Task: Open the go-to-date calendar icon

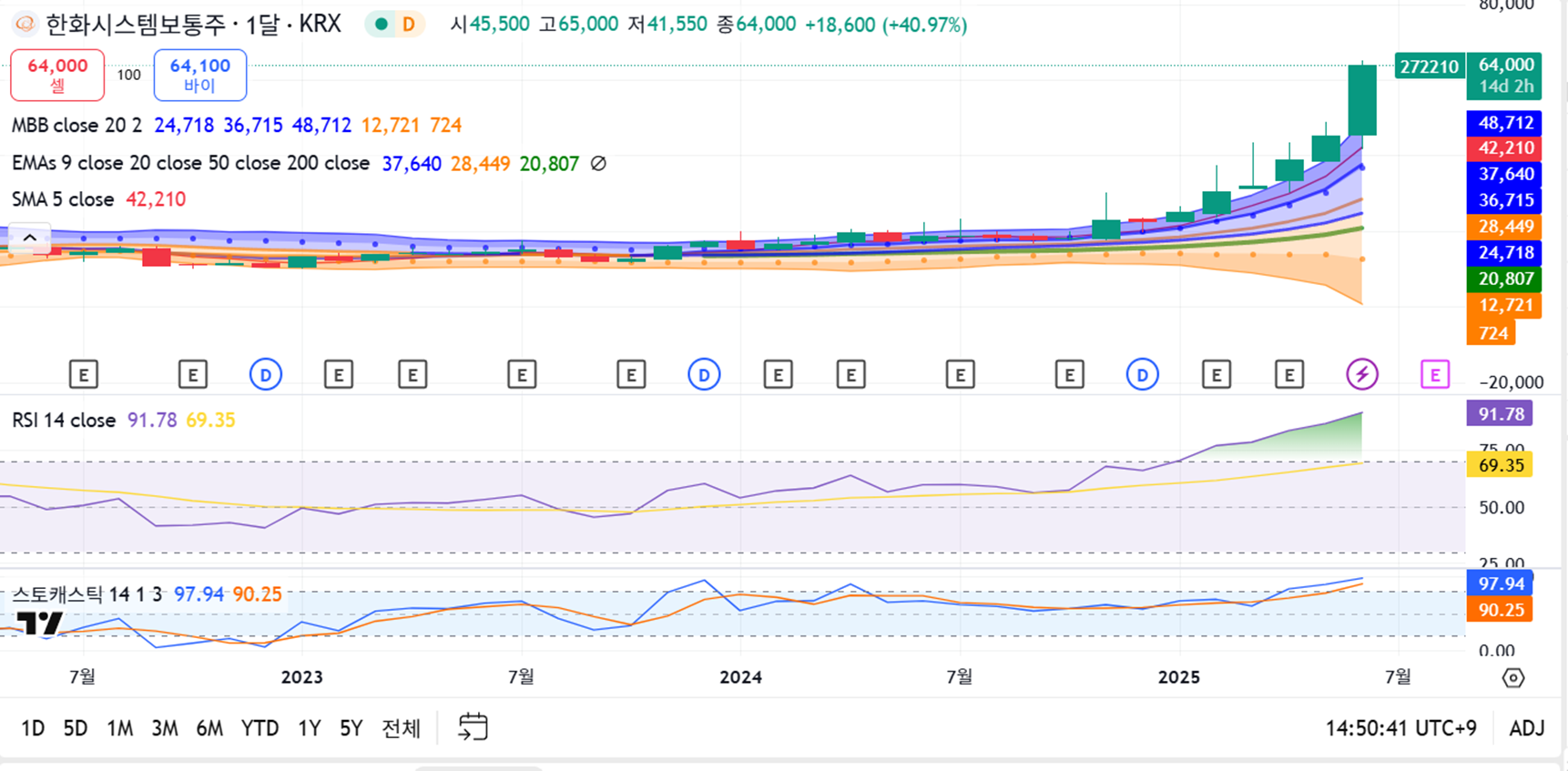Action: point(473,727)
